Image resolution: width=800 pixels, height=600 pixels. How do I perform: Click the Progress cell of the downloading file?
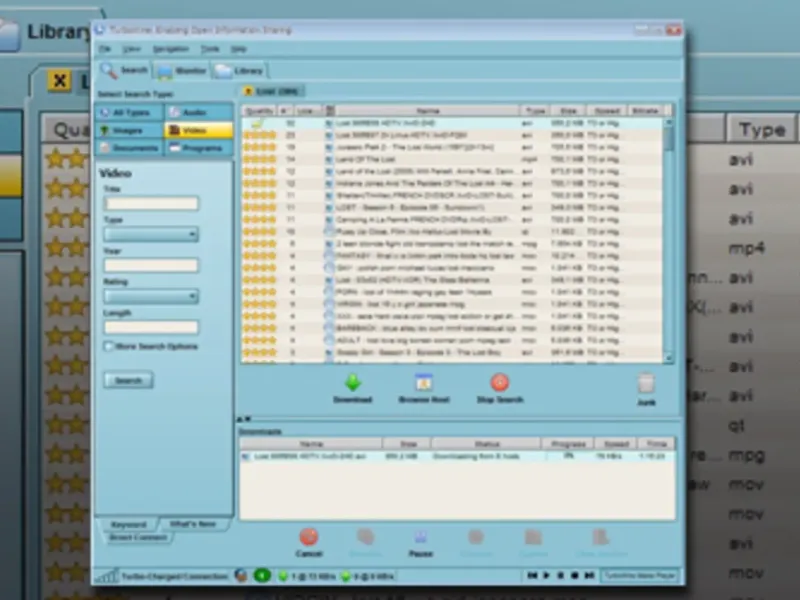click(x=568, y=456)
